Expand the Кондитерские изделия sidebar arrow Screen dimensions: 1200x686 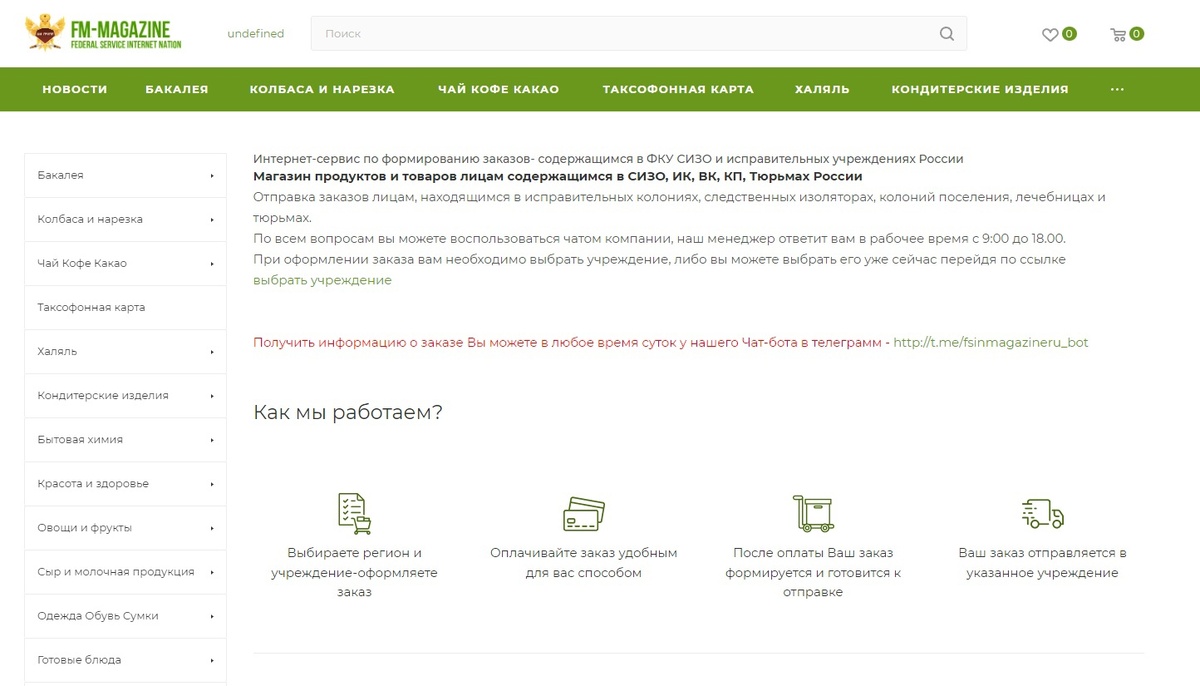point(212,396)
